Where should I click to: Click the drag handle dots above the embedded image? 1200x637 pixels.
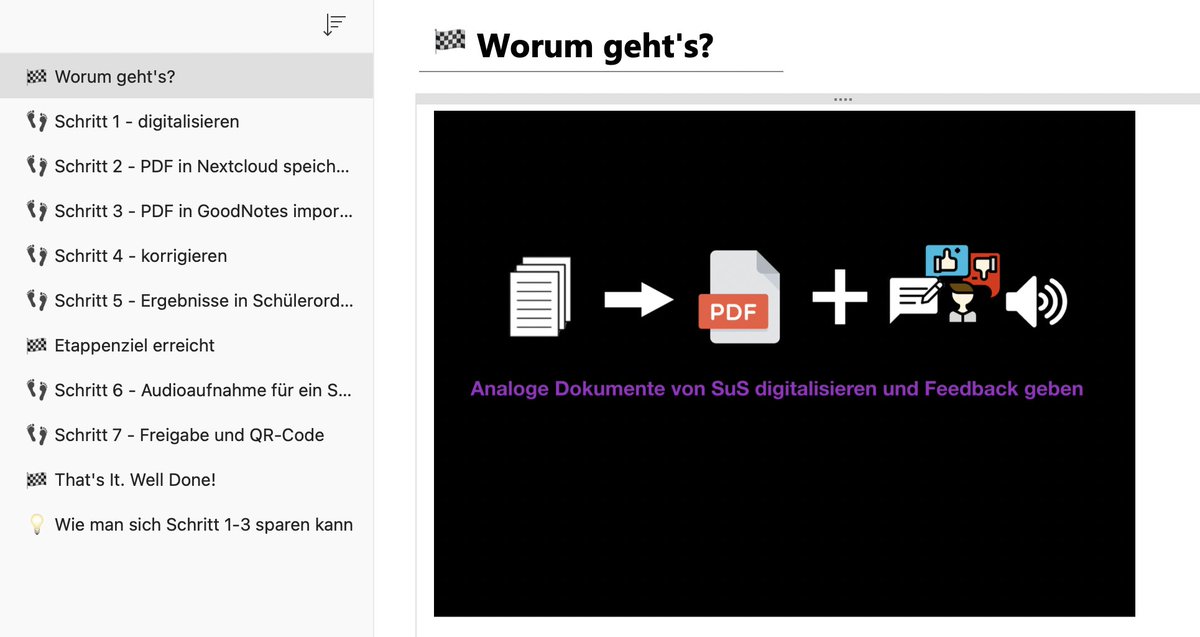click(842, 98)
